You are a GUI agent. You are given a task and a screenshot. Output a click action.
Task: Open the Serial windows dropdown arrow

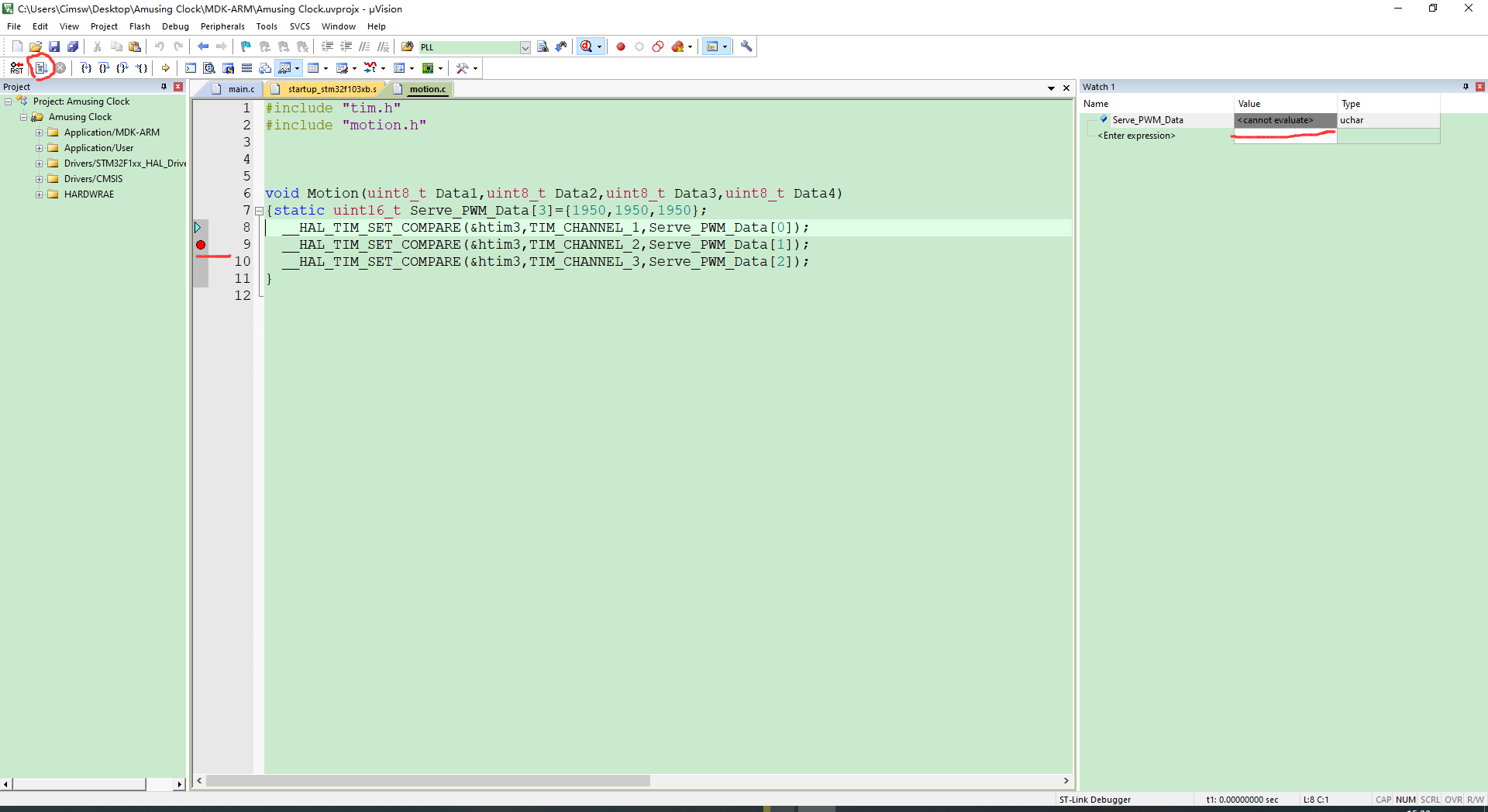tap(354, 68)
